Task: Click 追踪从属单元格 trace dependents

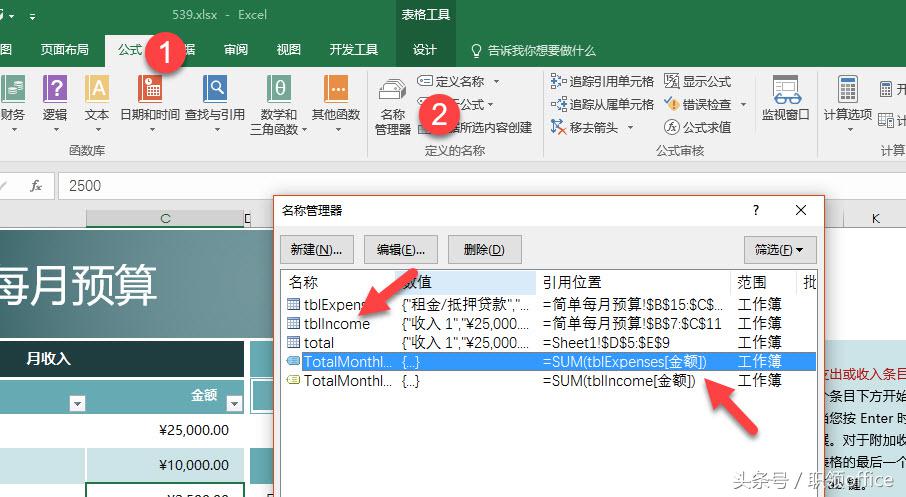Action: 602,105
